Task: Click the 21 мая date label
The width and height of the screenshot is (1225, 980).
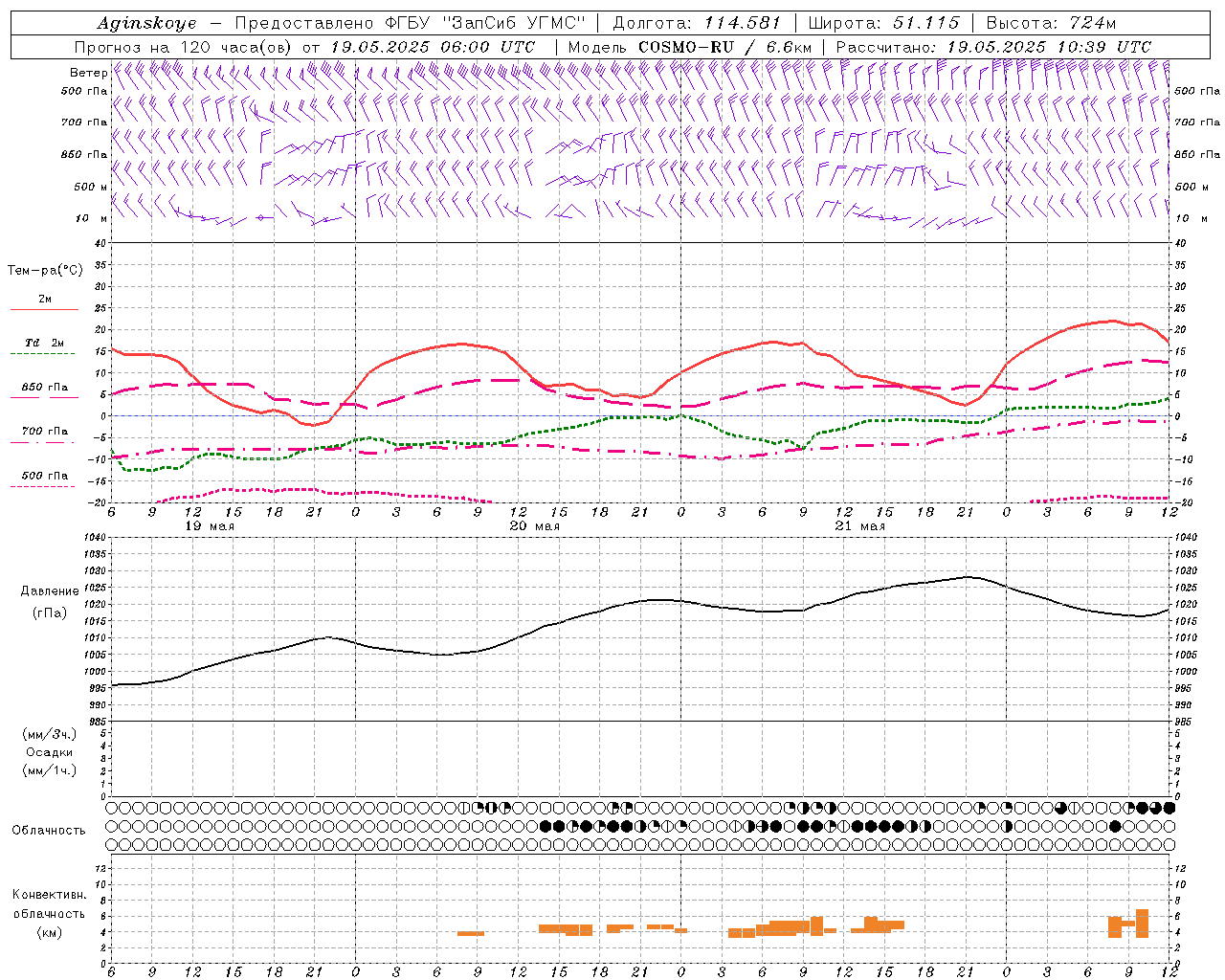Action: [x=859, y=526]
